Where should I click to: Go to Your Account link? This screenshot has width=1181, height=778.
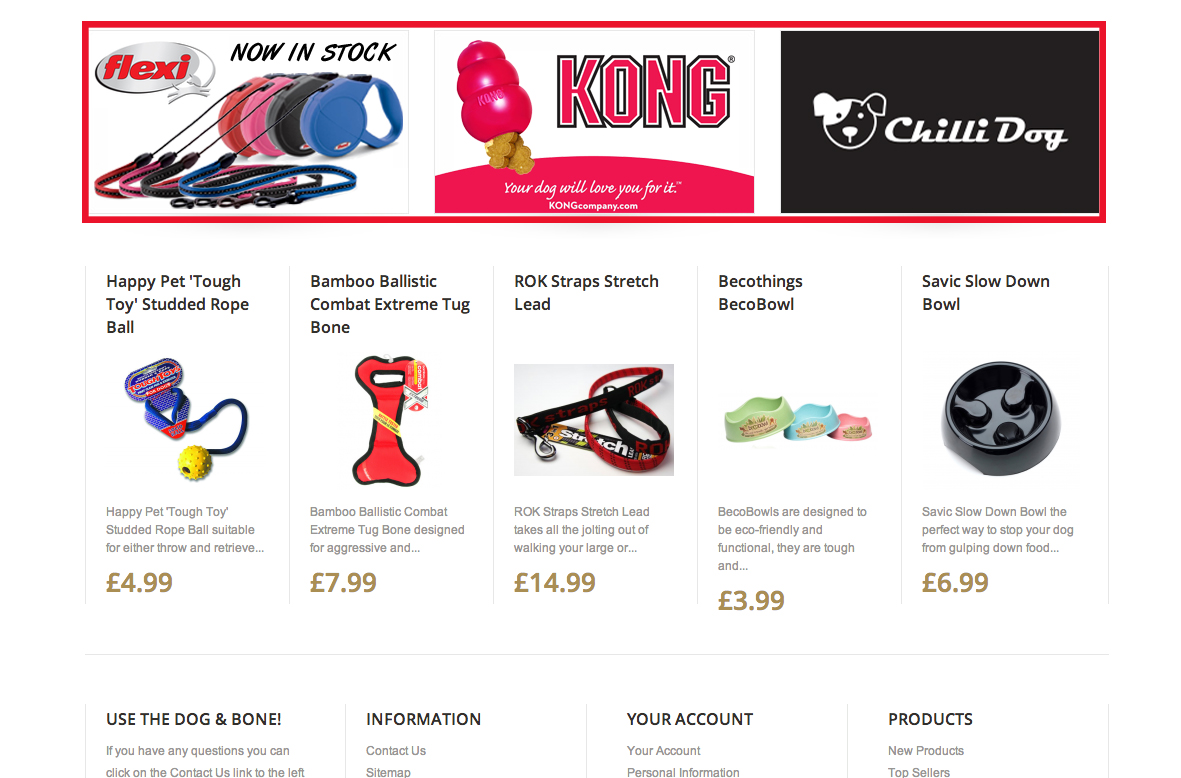(664, 751)
